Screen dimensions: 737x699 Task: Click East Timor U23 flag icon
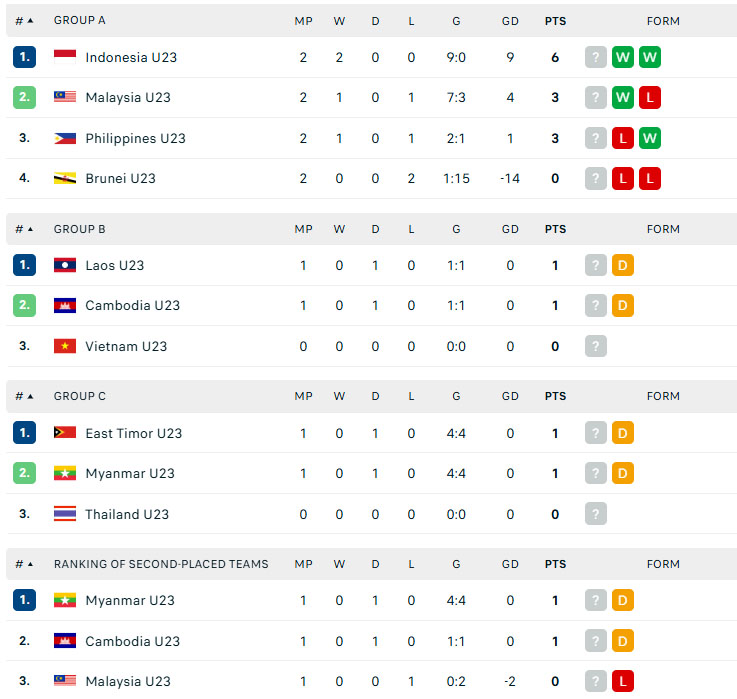[x=65, y=433]
